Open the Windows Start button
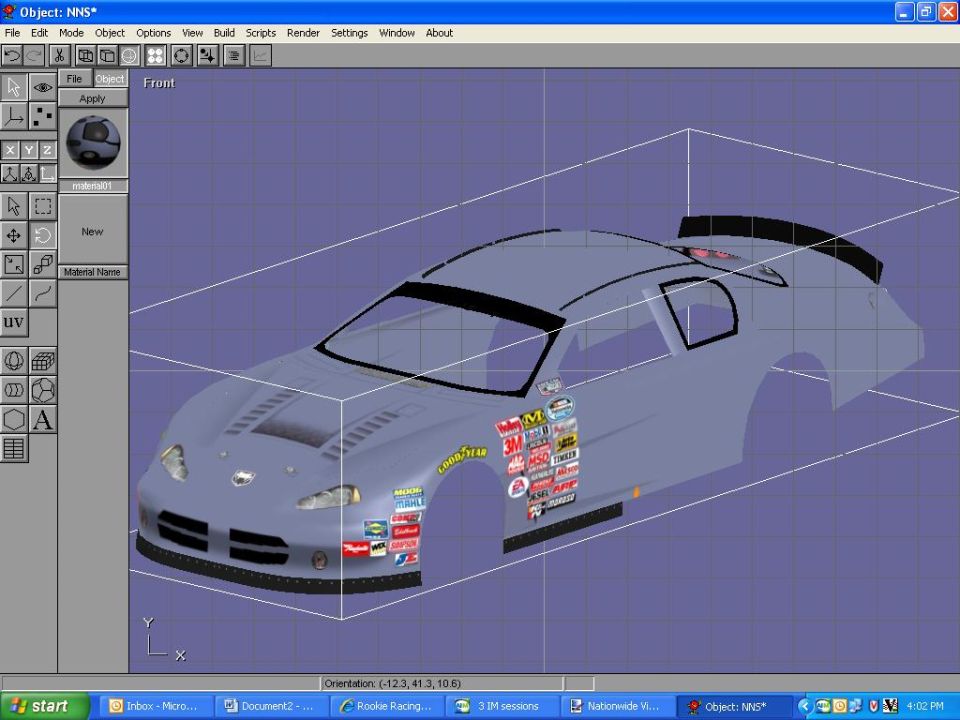Screen dimensions: 960x720 tap(45, 707)
